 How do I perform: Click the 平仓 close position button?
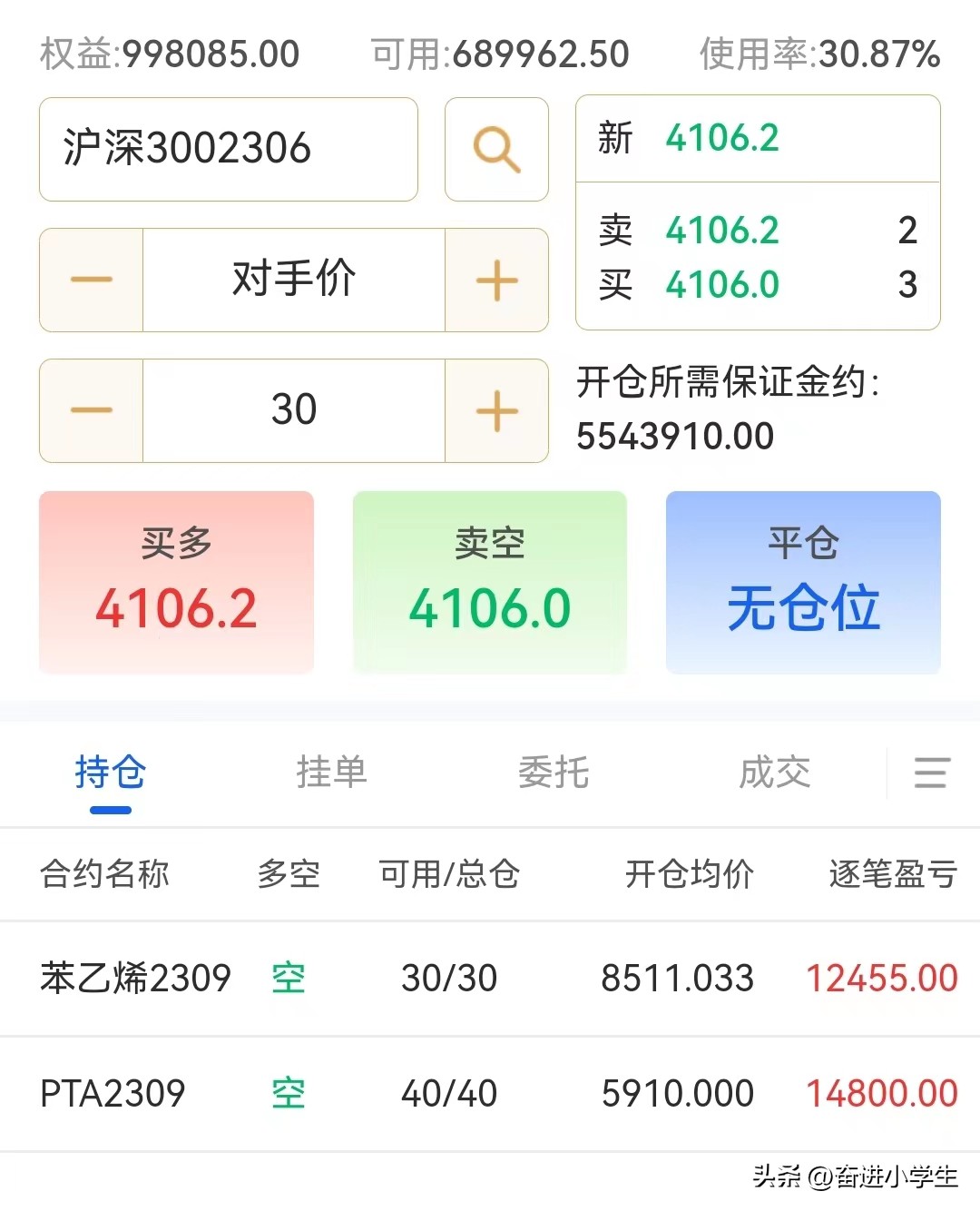[x=802, y=582]
